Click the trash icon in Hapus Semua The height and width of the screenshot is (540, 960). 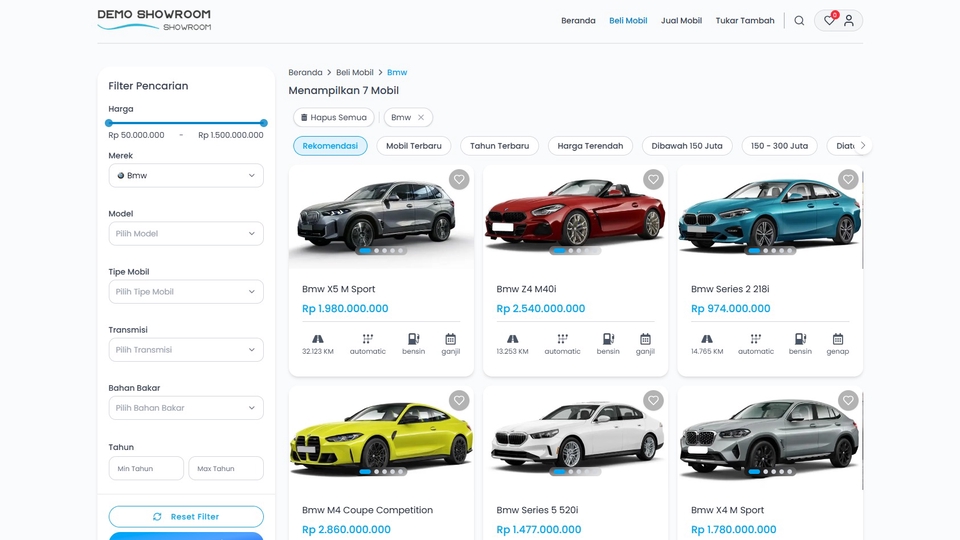click(x=304, y=118)
